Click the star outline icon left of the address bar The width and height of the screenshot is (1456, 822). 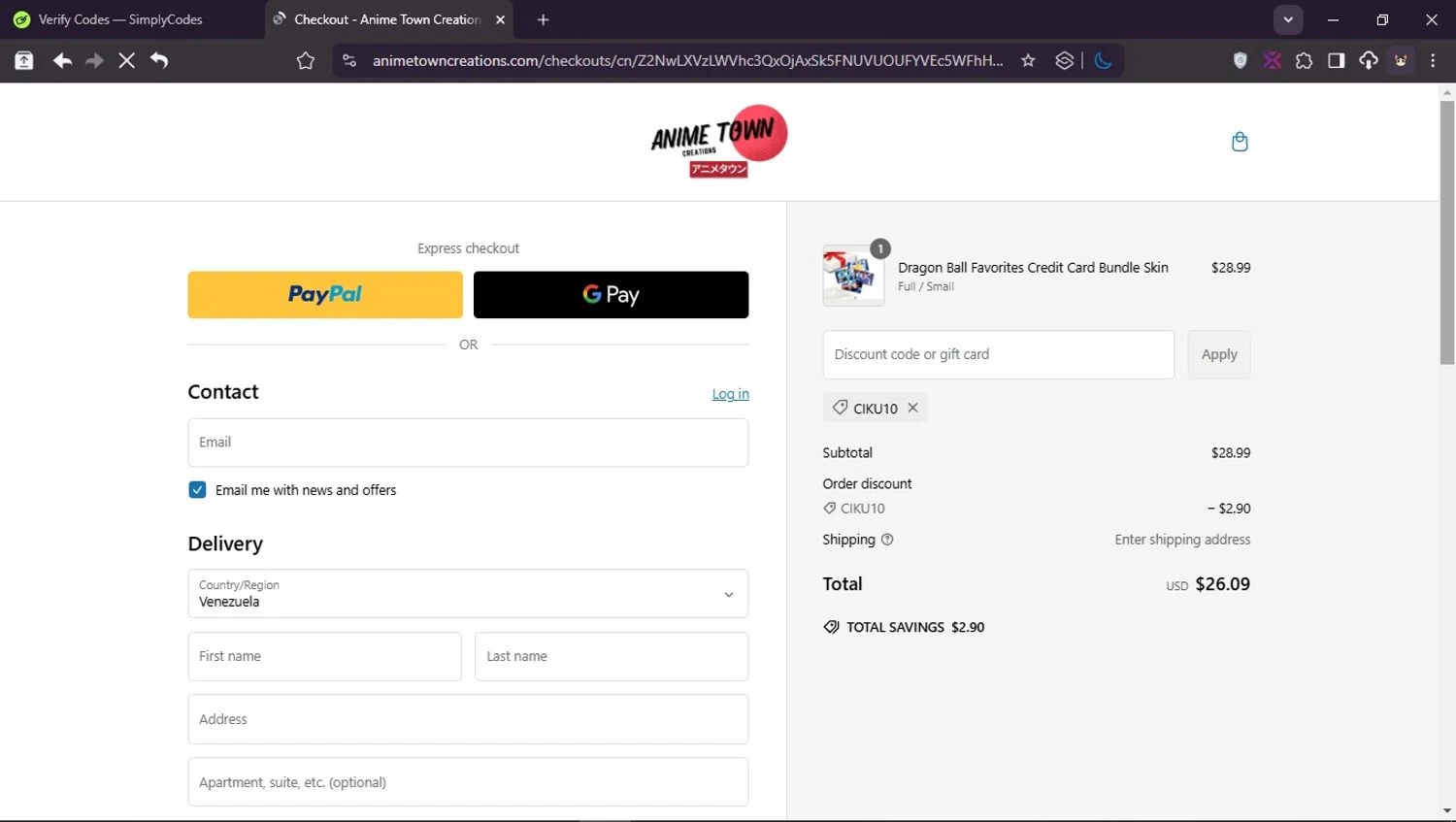(306, 60)
